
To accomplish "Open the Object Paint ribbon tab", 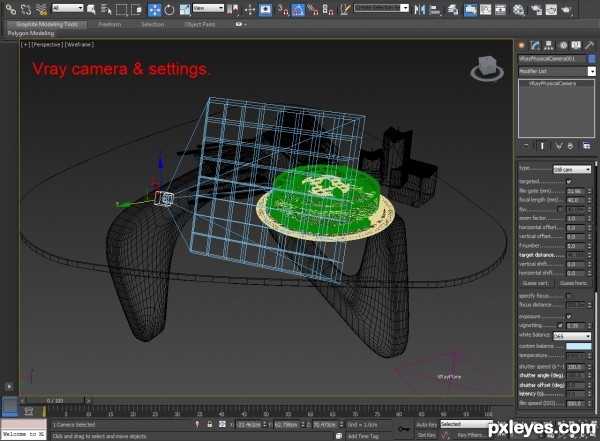I will click(200, 24).
